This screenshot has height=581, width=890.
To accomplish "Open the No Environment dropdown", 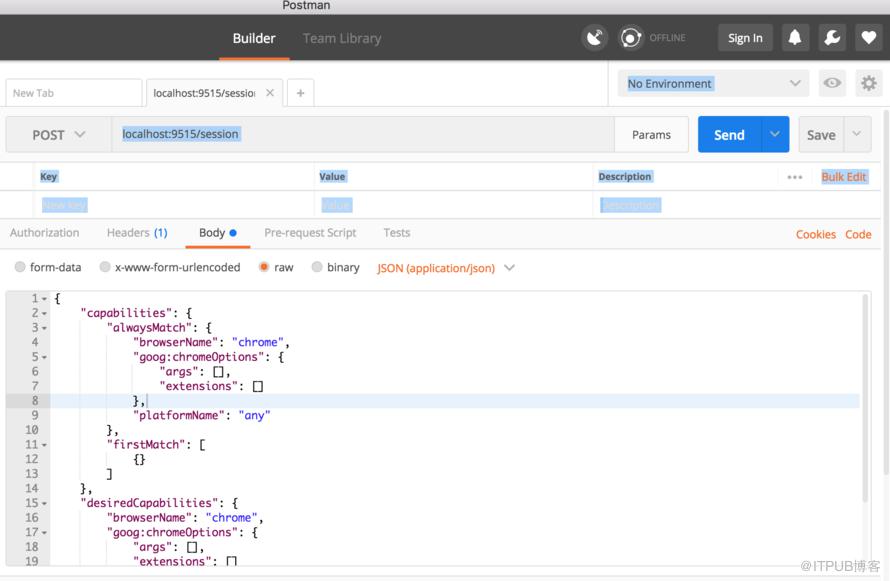I will tap(713, 83).
